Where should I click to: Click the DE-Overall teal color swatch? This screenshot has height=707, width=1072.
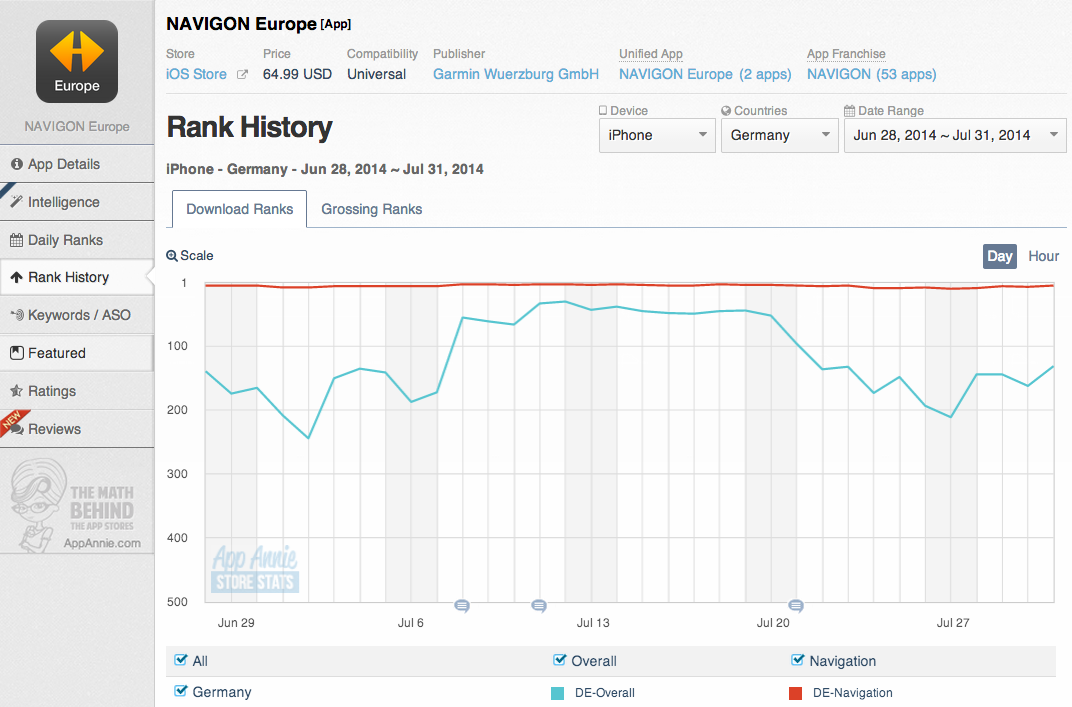click(x=557, y=693)
